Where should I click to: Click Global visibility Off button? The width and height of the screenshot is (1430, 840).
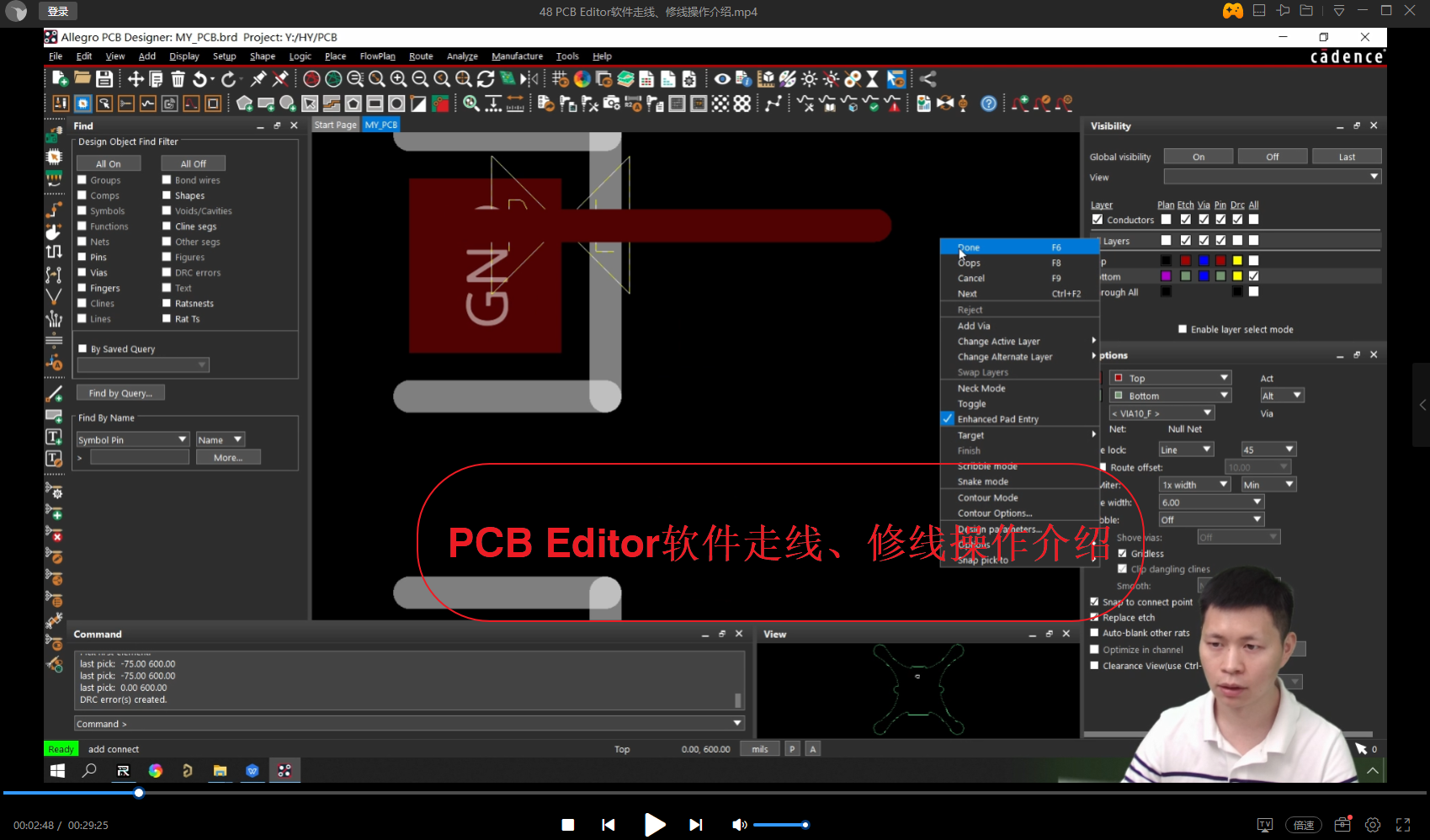coord(1273,157)
